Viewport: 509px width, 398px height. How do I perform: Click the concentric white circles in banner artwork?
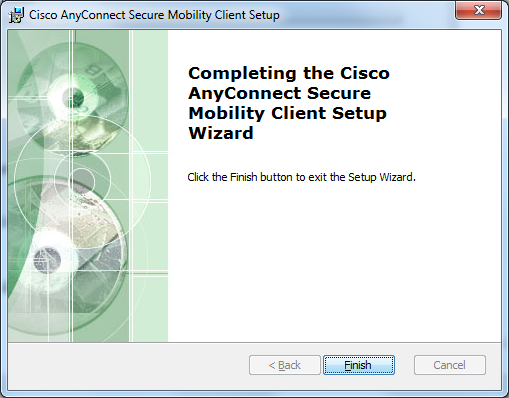[x=82, y=181]
